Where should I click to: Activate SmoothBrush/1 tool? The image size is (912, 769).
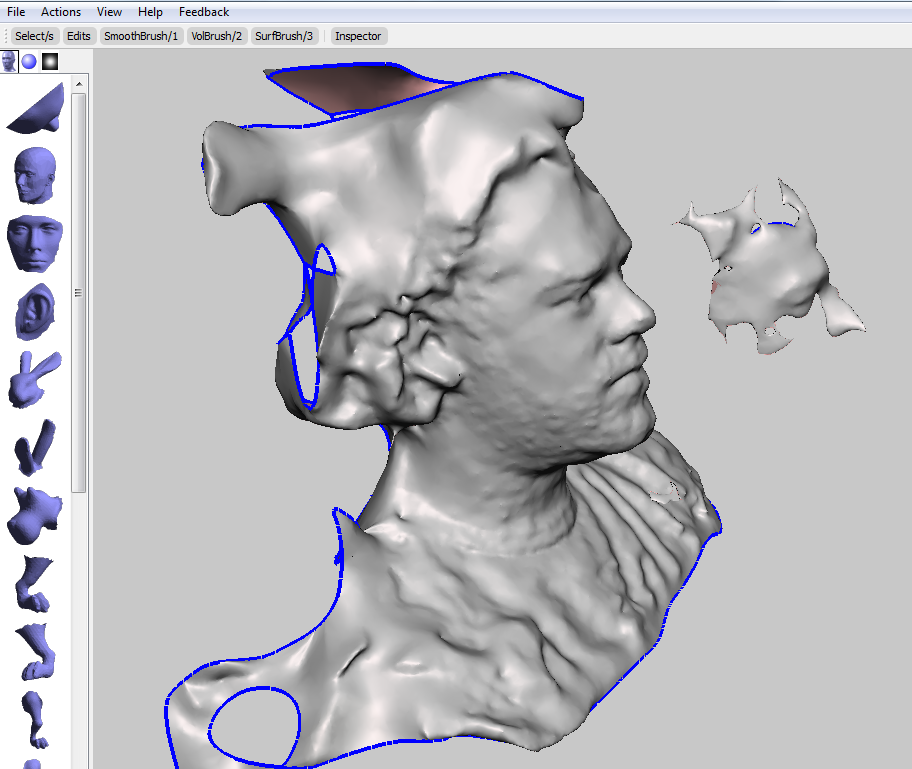141,36
